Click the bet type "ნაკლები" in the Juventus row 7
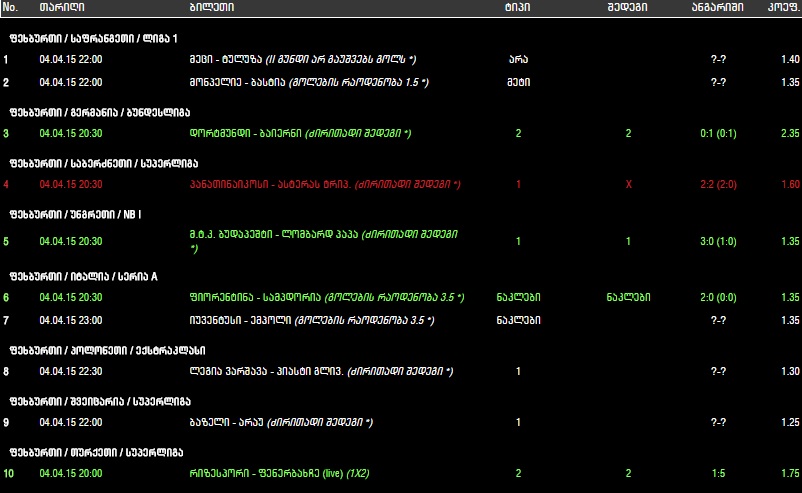Screen dimensions: 802x493 pyautogui.click(x=518, y=320)
